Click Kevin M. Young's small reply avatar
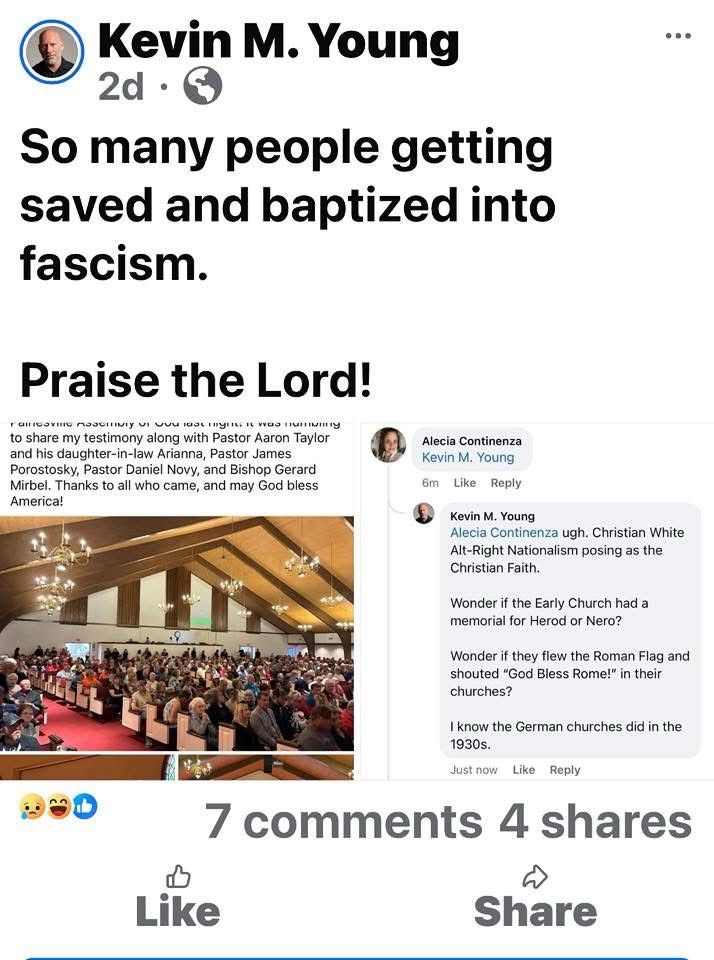 [x=424, y=513]
